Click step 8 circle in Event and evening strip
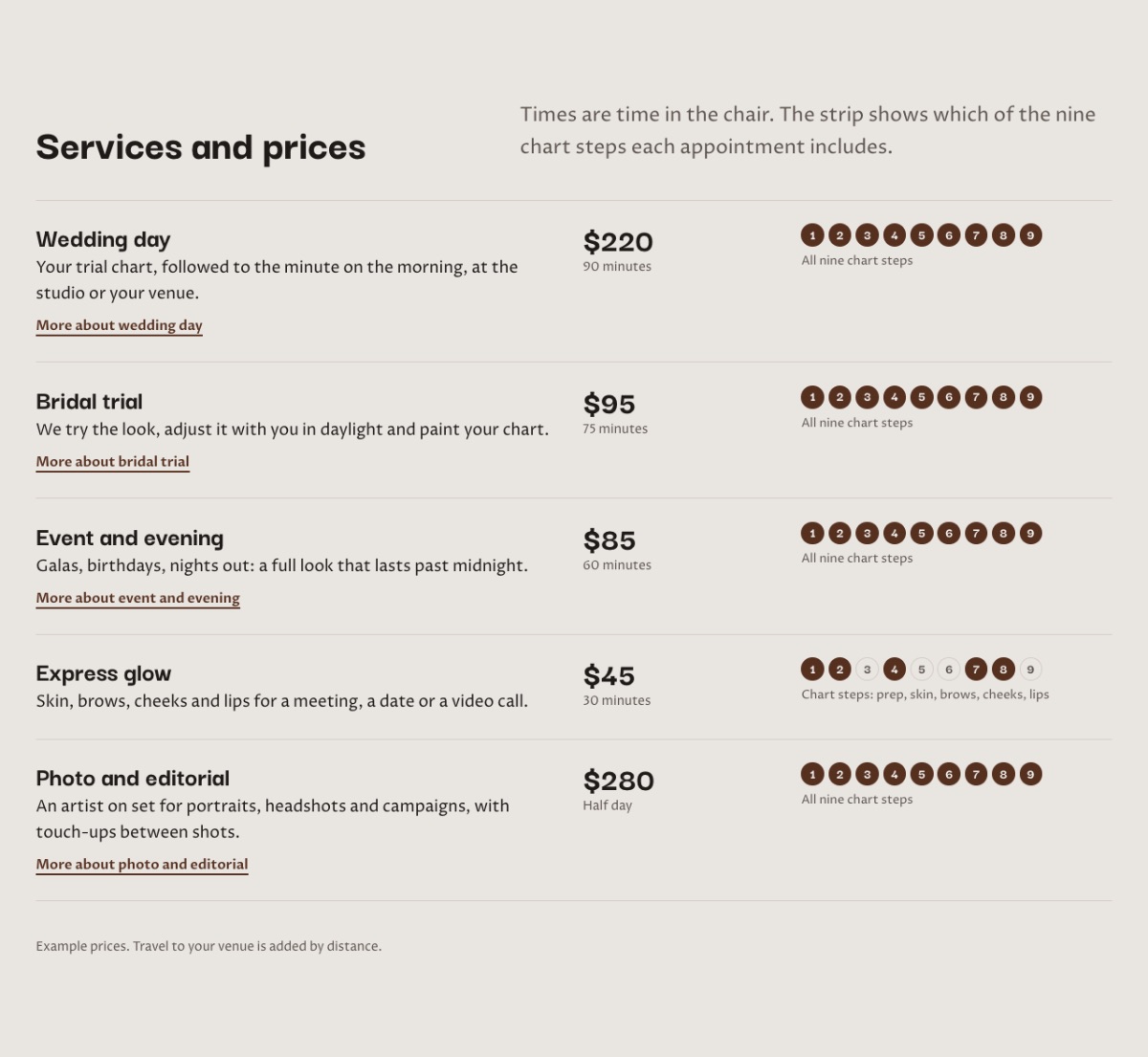Viewport: 1148px width, 1057px height. click(1004, 533)
